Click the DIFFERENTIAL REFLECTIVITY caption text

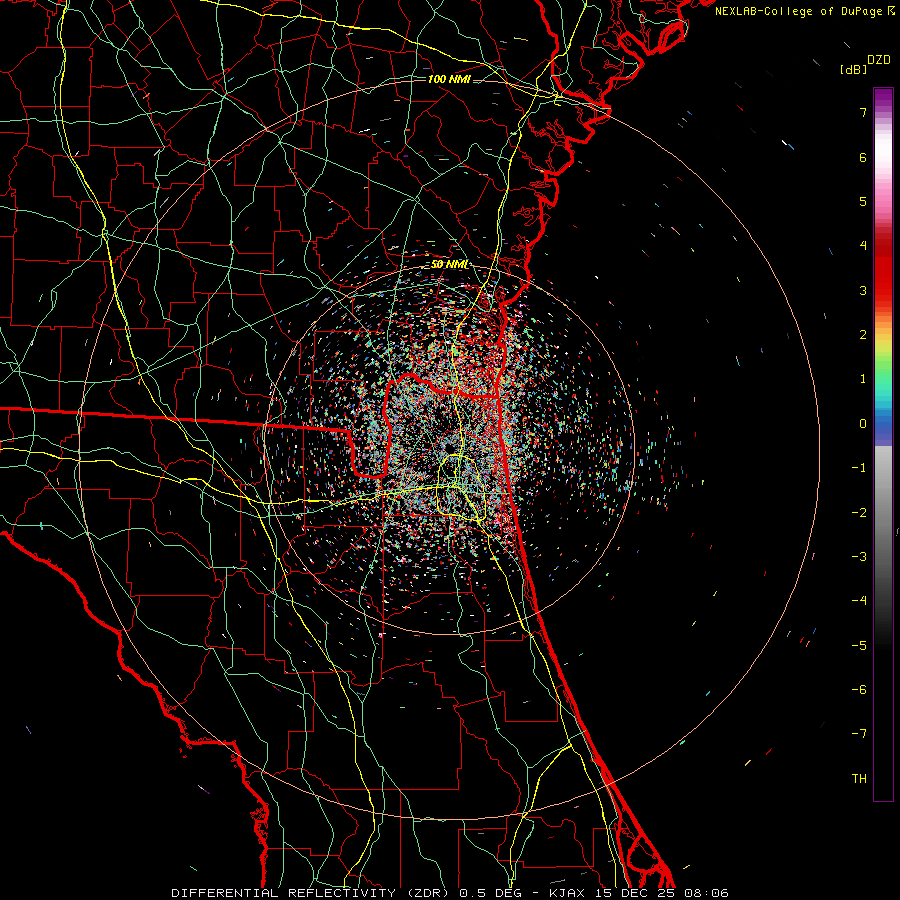click(x=284, y=893)
